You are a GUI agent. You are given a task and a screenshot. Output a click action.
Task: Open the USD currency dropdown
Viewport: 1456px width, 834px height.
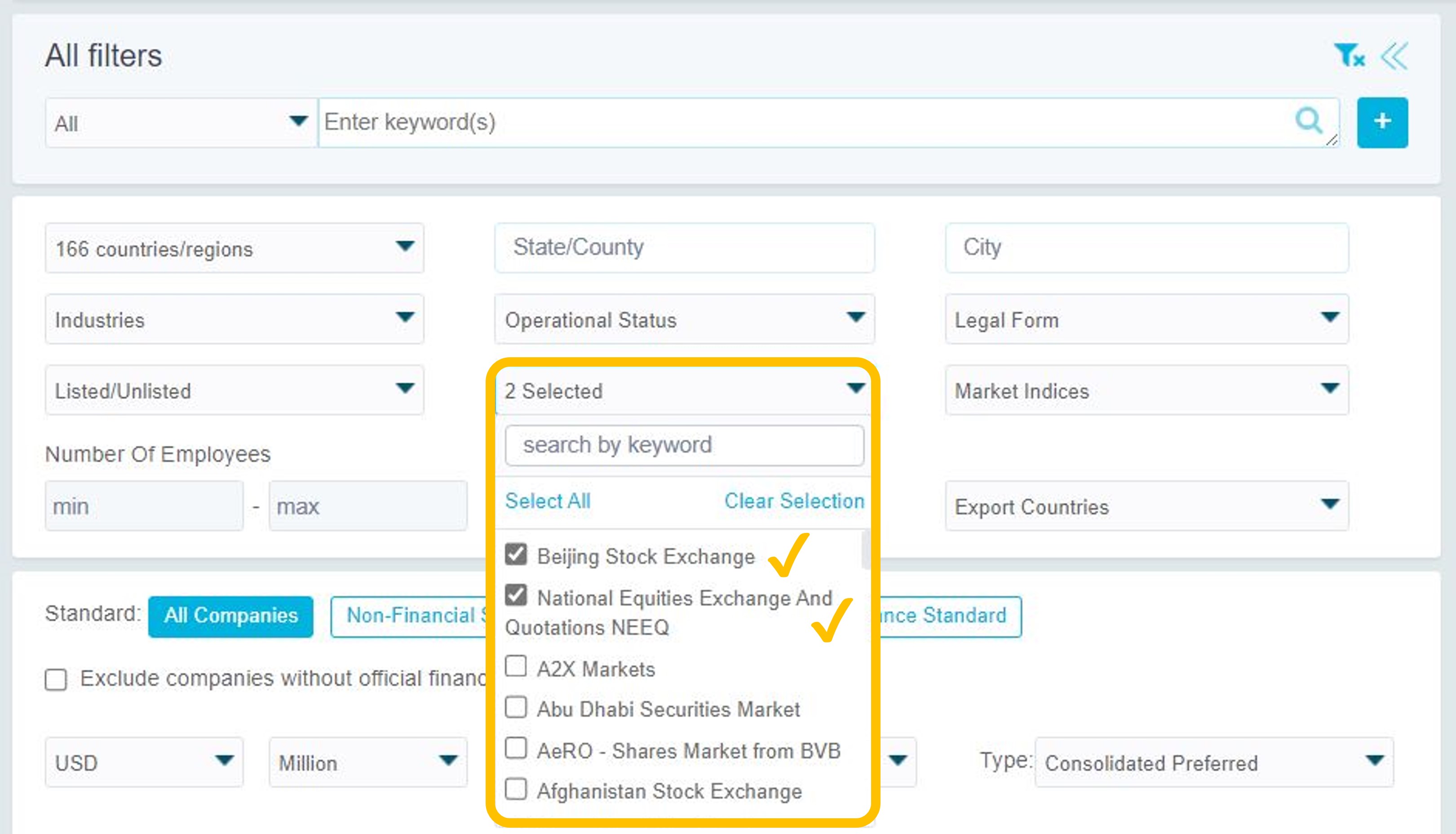144,763
